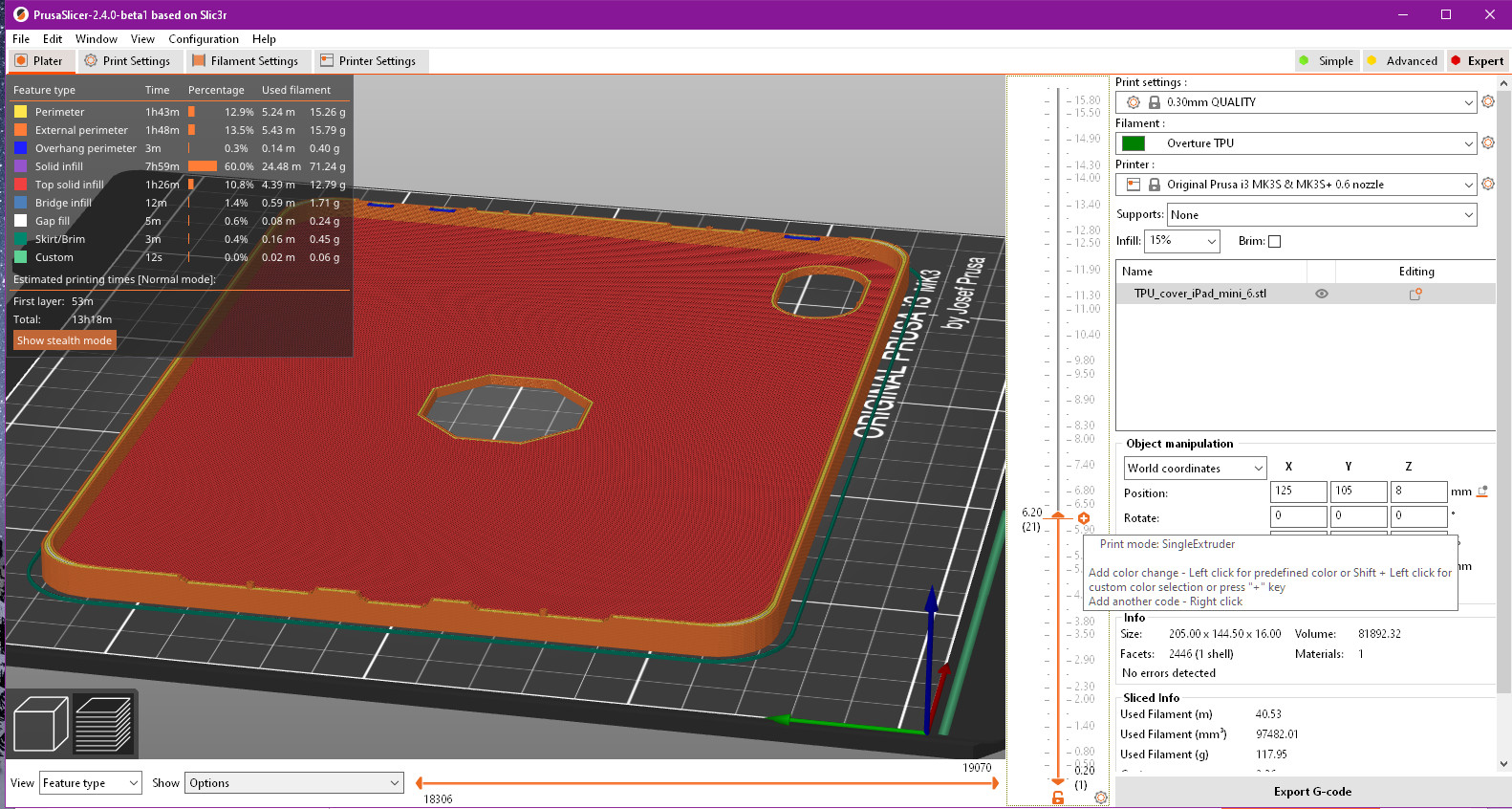Viewport: 1512px width, 809px height.
Task: Select Expert mode
Action: pos(1477,60)
